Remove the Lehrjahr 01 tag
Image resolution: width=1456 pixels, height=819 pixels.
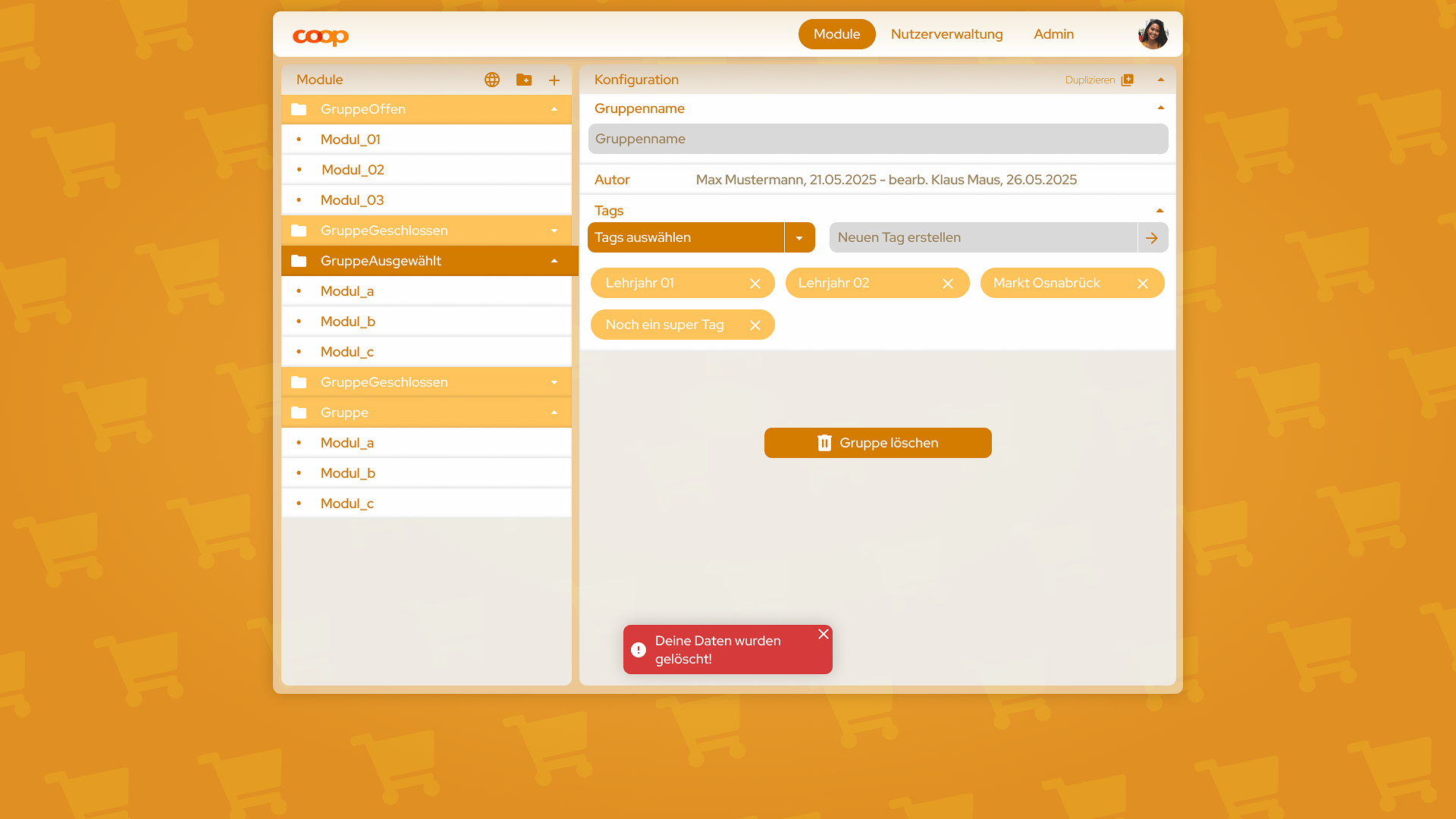point(755,284)
